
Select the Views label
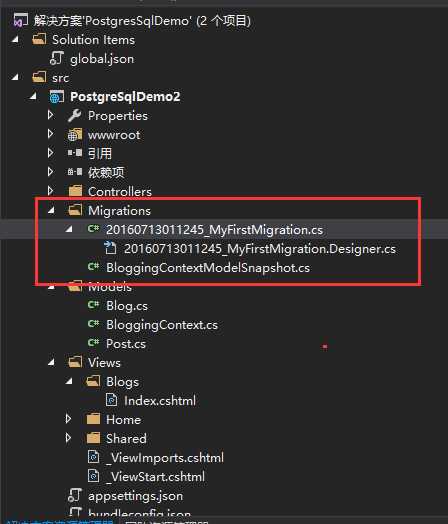click(x=104, y=363)
